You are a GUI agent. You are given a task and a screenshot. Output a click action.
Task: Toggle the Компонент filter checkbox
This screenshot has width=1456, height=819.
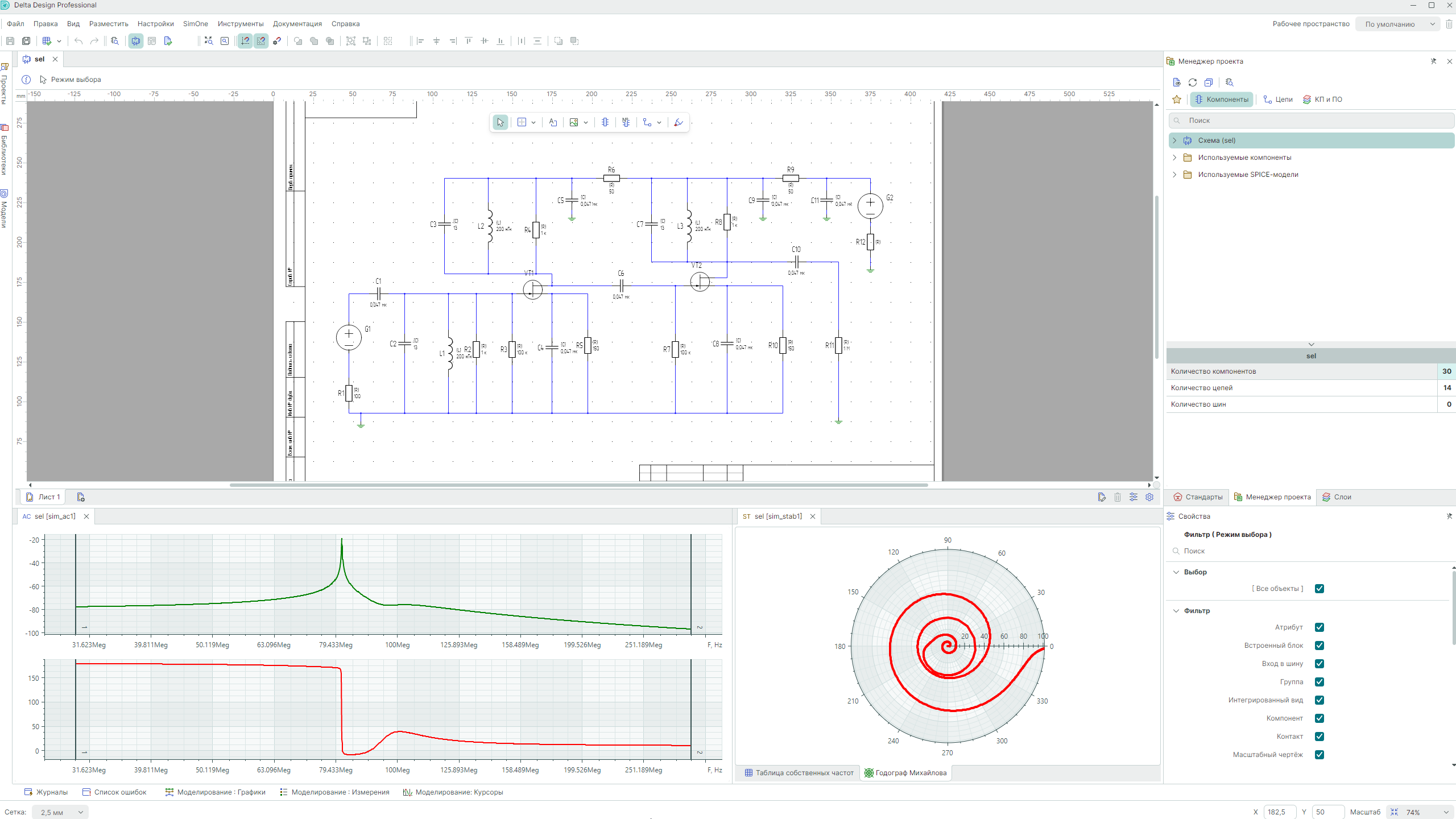(1319, 718)
